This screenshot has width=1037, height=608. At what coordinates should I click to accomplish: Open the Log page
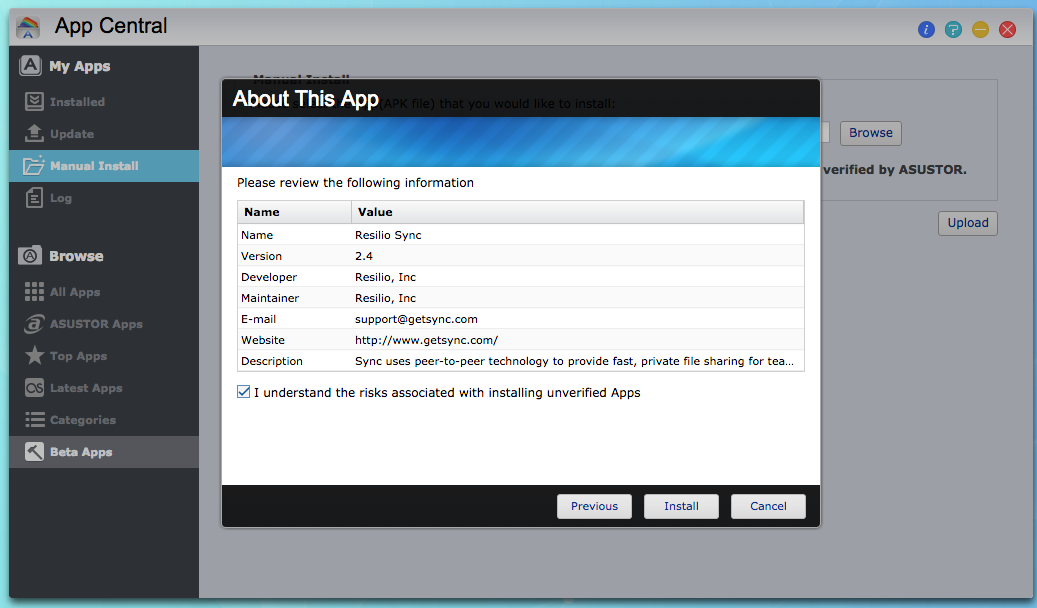104,198
